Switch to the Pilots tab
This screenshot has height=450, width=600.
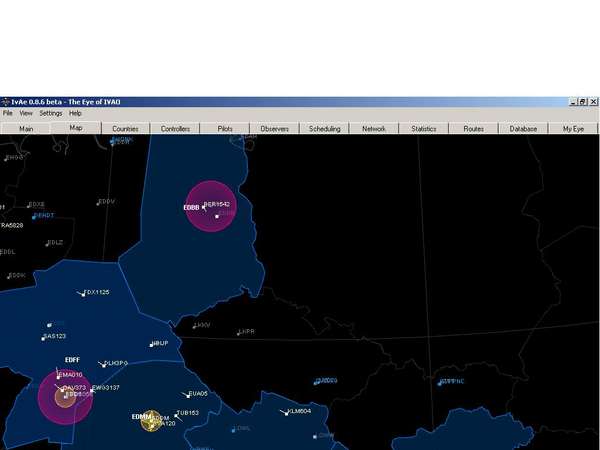click(225, 129)
